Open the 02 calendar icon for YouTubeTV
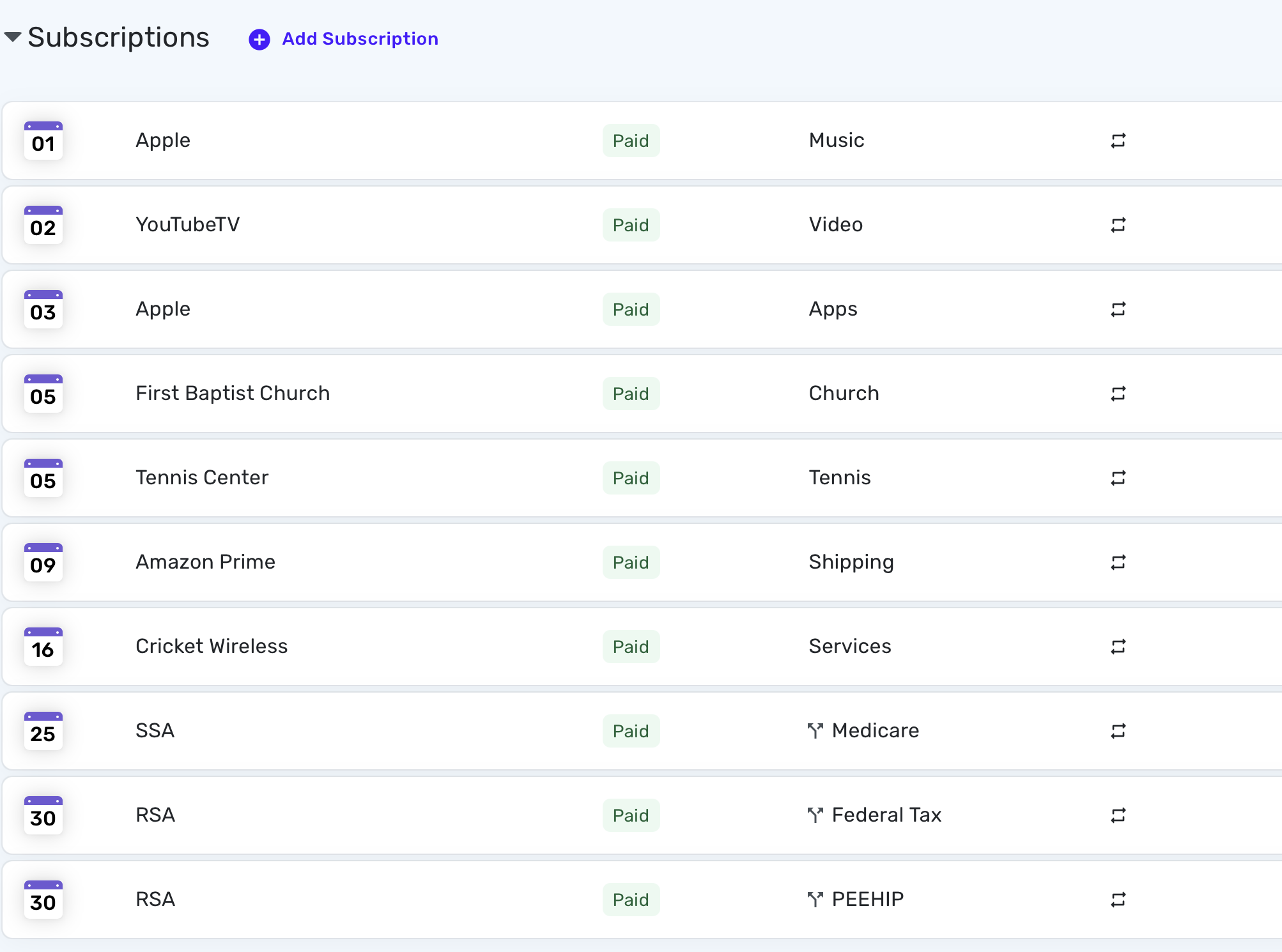The image size is (1282, 952). [43, 225]
